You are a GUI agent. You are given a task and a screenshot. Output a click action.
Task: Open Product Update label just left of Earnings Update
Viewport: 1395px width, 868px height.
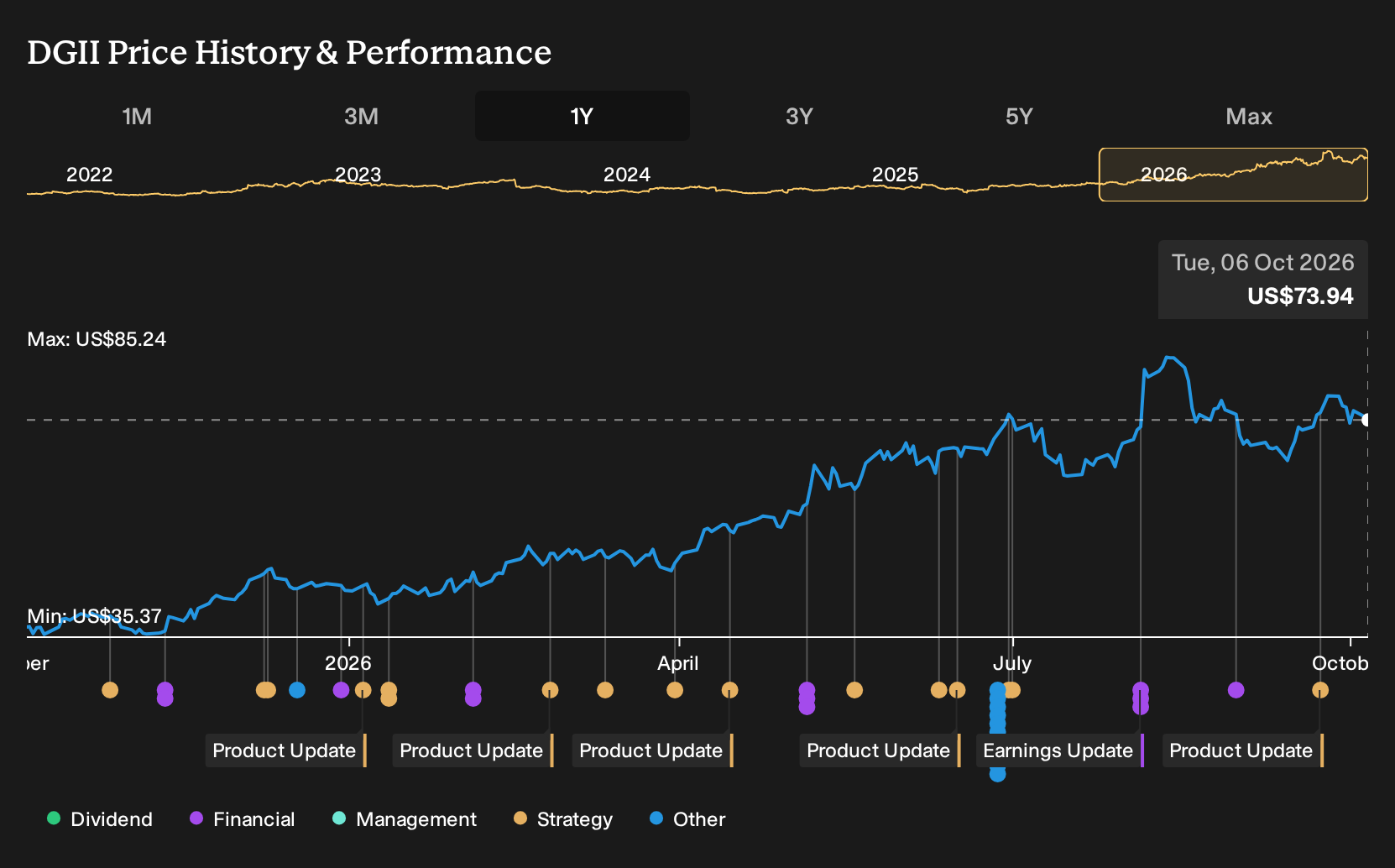pos(880,750)
